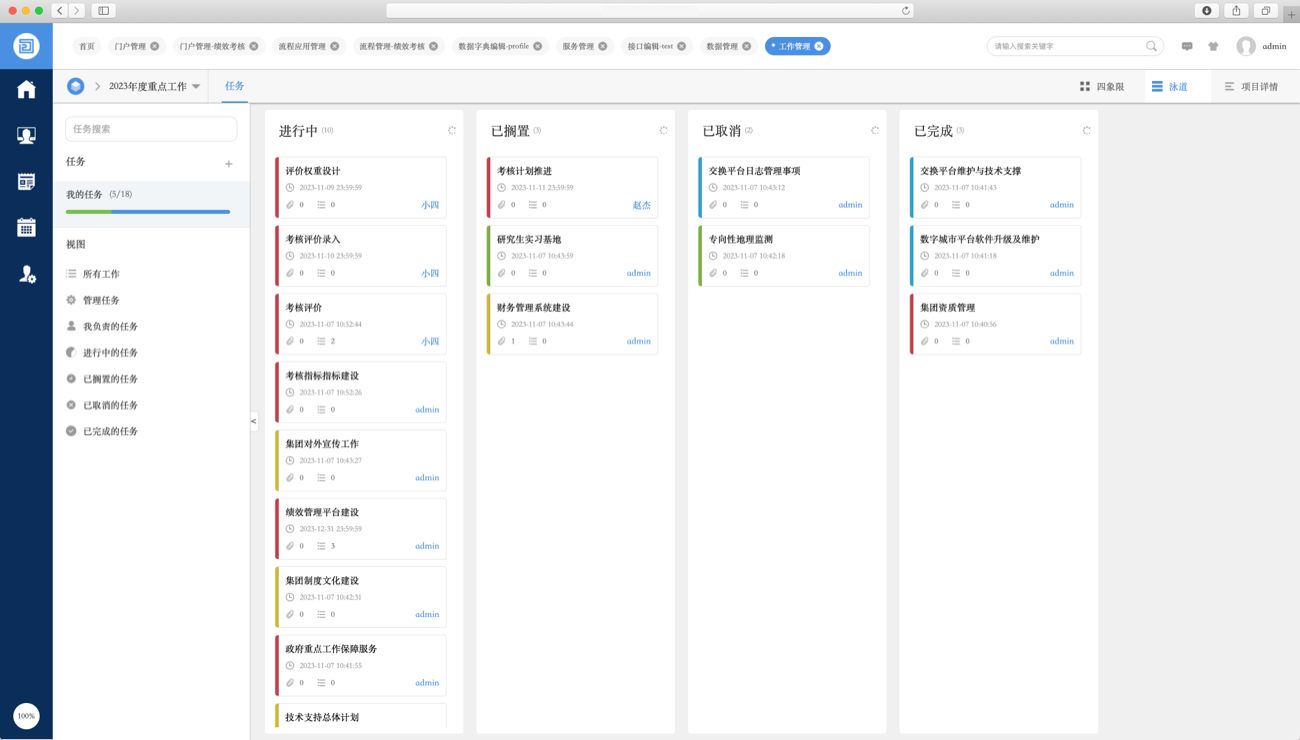Click the home icon in left sidebar
This screenshot has width=1300, height=740.
coord(26,90)
